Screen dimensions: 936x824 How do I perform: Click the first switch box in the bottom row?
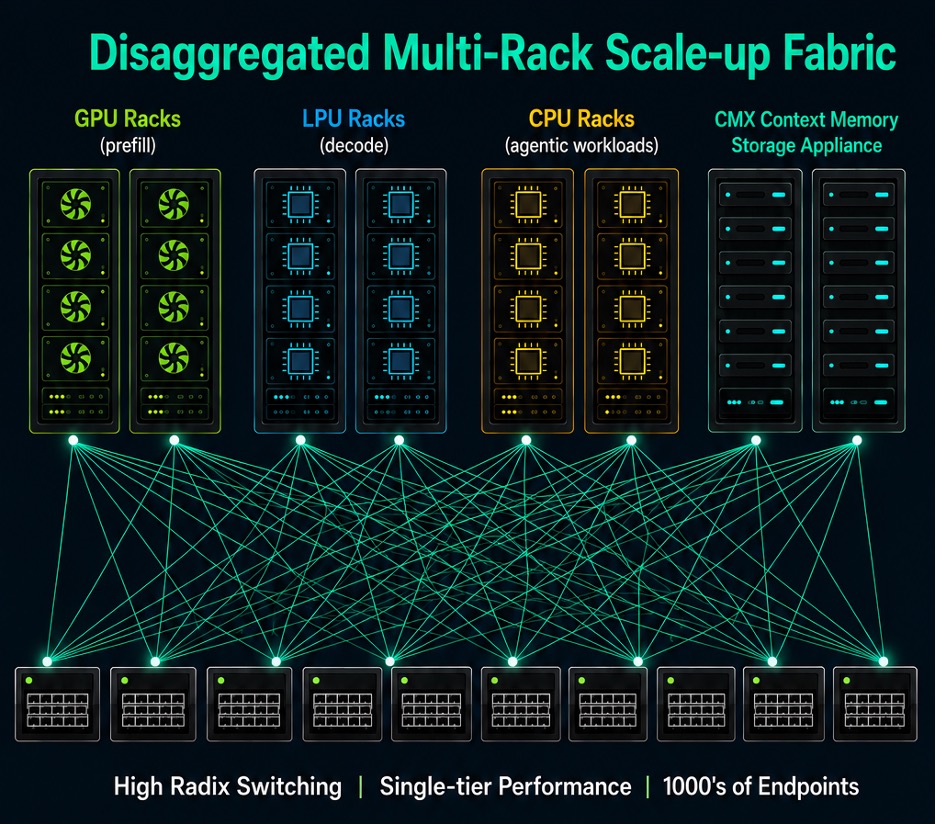(57, 704)
